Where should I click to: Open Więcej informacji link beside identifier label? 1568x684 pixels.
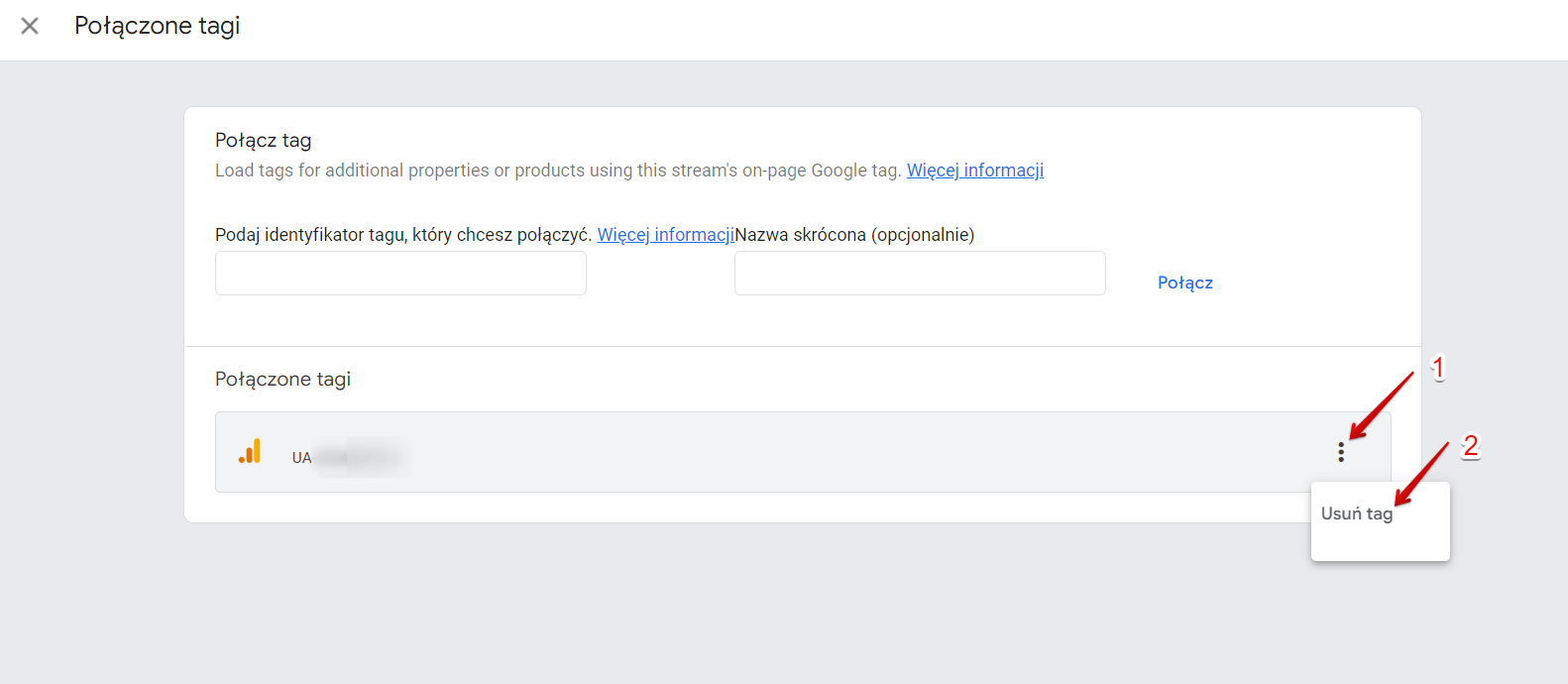click(665, 235)
